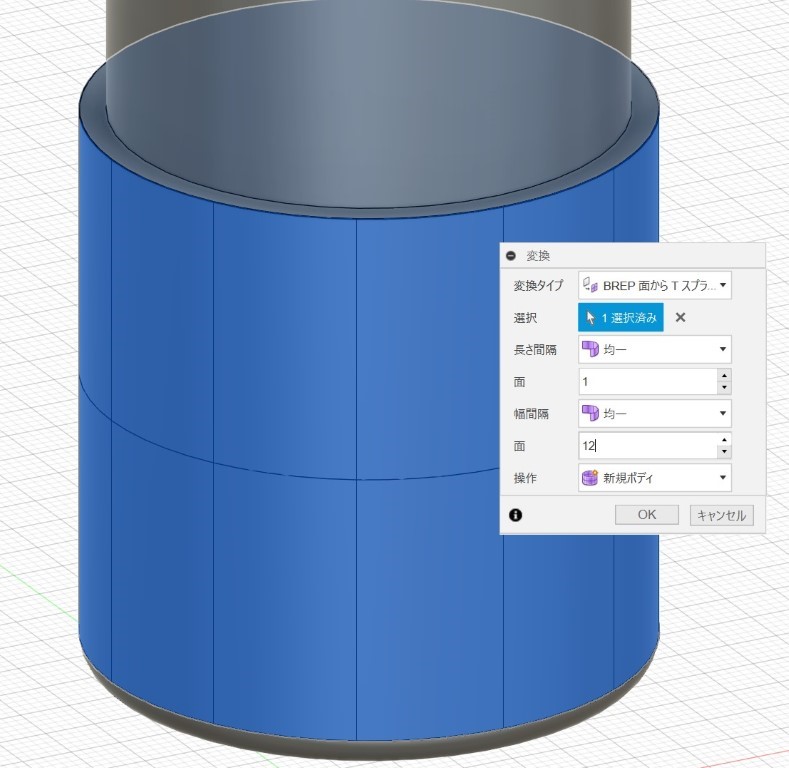Image resolution: width=789 pixels, height=768 pixels.
Task: Click the length 面 field showing 1
Action: pyautogui.click(x=647, y=381)
